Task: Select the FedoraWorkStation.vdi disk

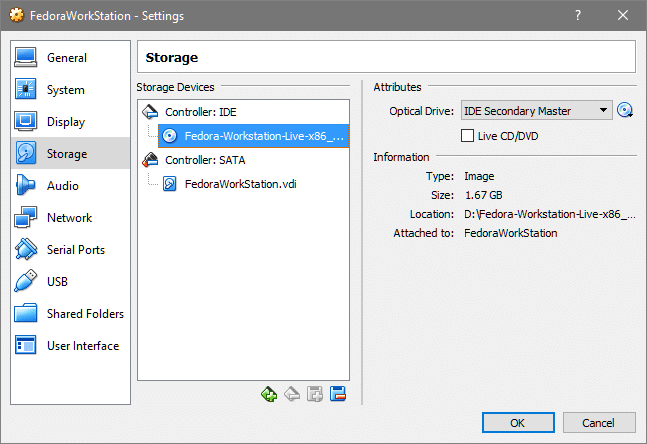Action: click(239, 183)
